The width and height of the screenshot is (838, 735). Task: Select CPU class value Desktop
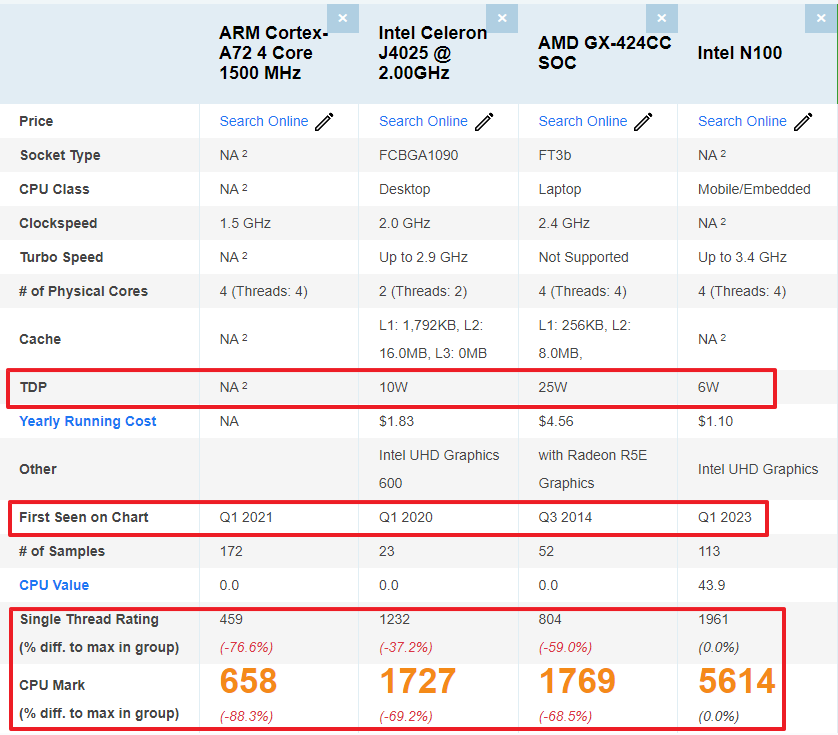click(405, 189)
